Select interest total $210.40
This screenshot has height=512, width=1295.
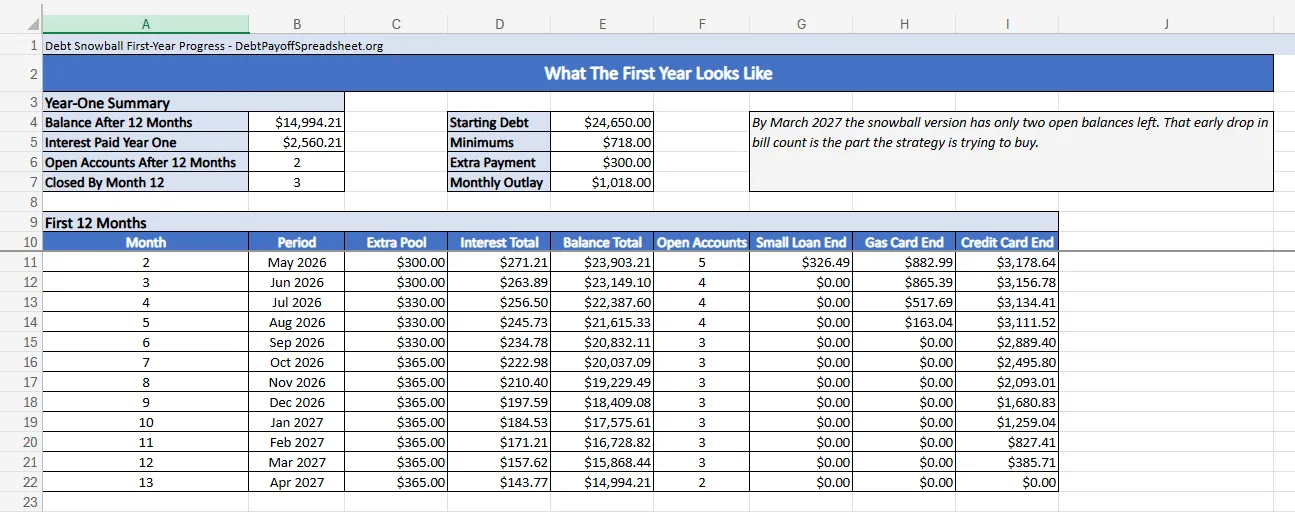499,382
